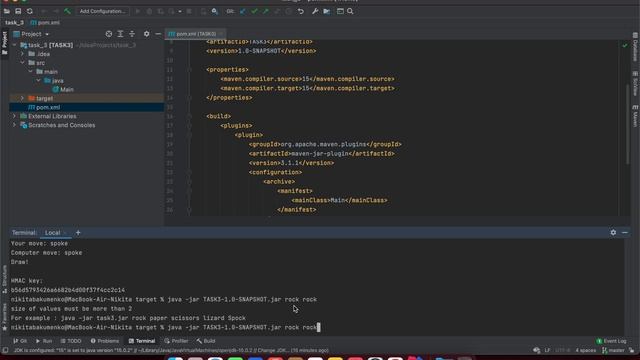
Task: Click the Search Everywhere magnifier icon
Action: point(350,11)
